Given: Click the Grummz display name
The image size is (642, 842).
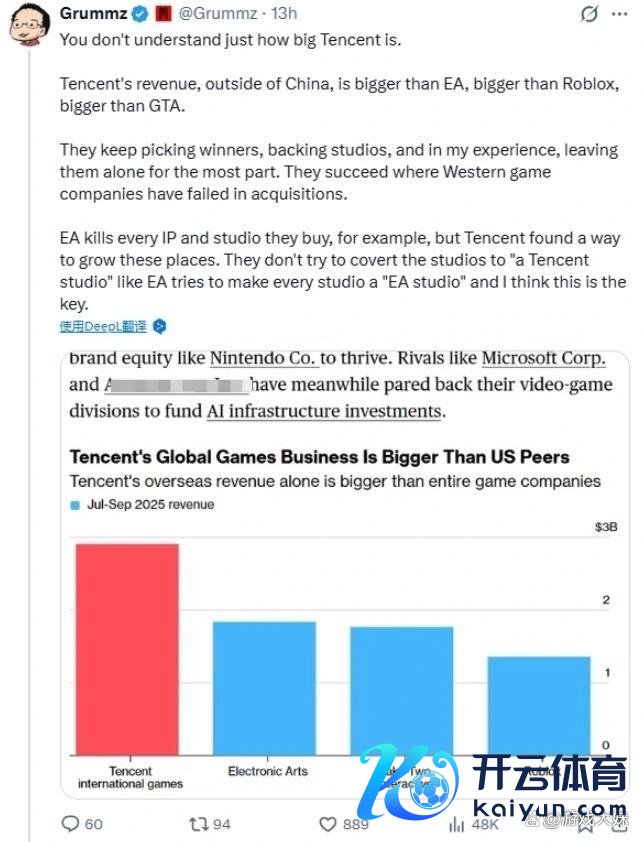Looking at the screenshot, I should point(90,14).
